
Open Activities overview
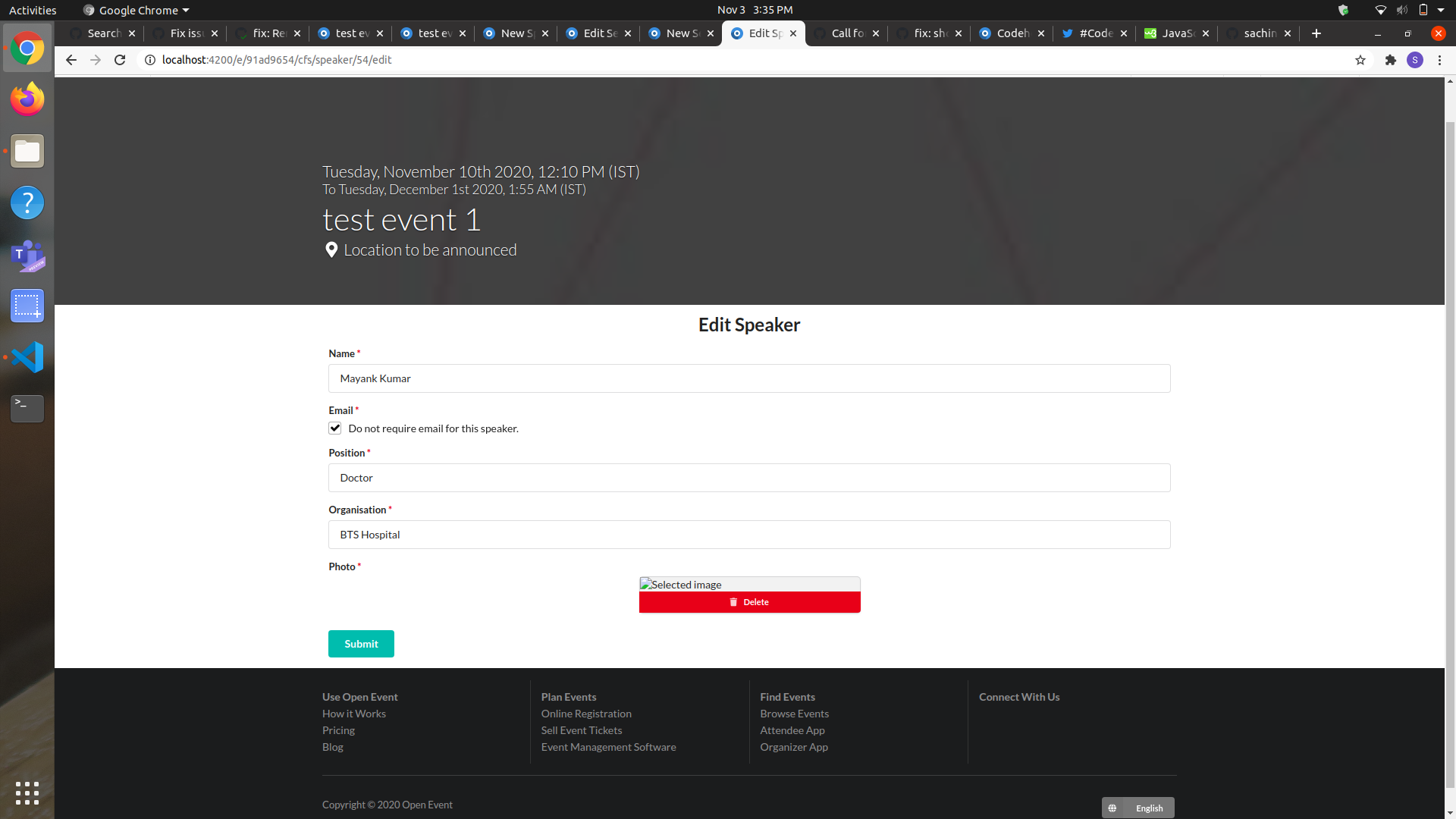point(33,10)
